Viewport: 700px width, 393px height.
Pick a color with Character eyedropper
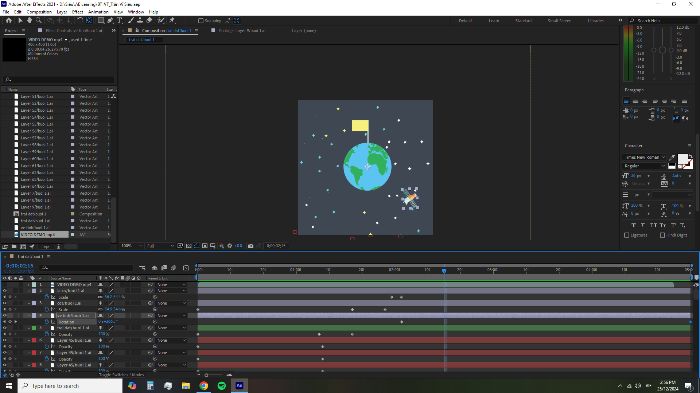coord(672,157)
